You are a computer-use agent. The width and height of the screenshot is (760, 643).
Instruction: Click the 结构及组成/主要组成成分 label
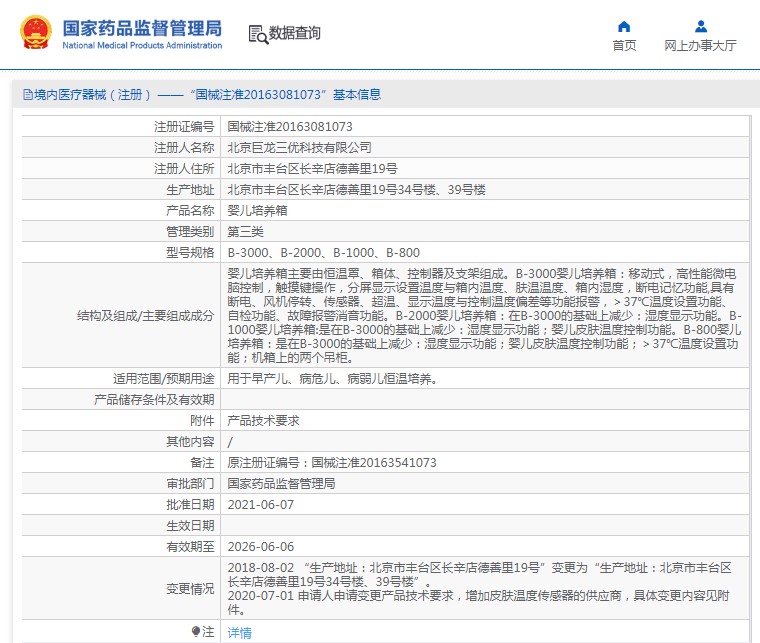145,316
